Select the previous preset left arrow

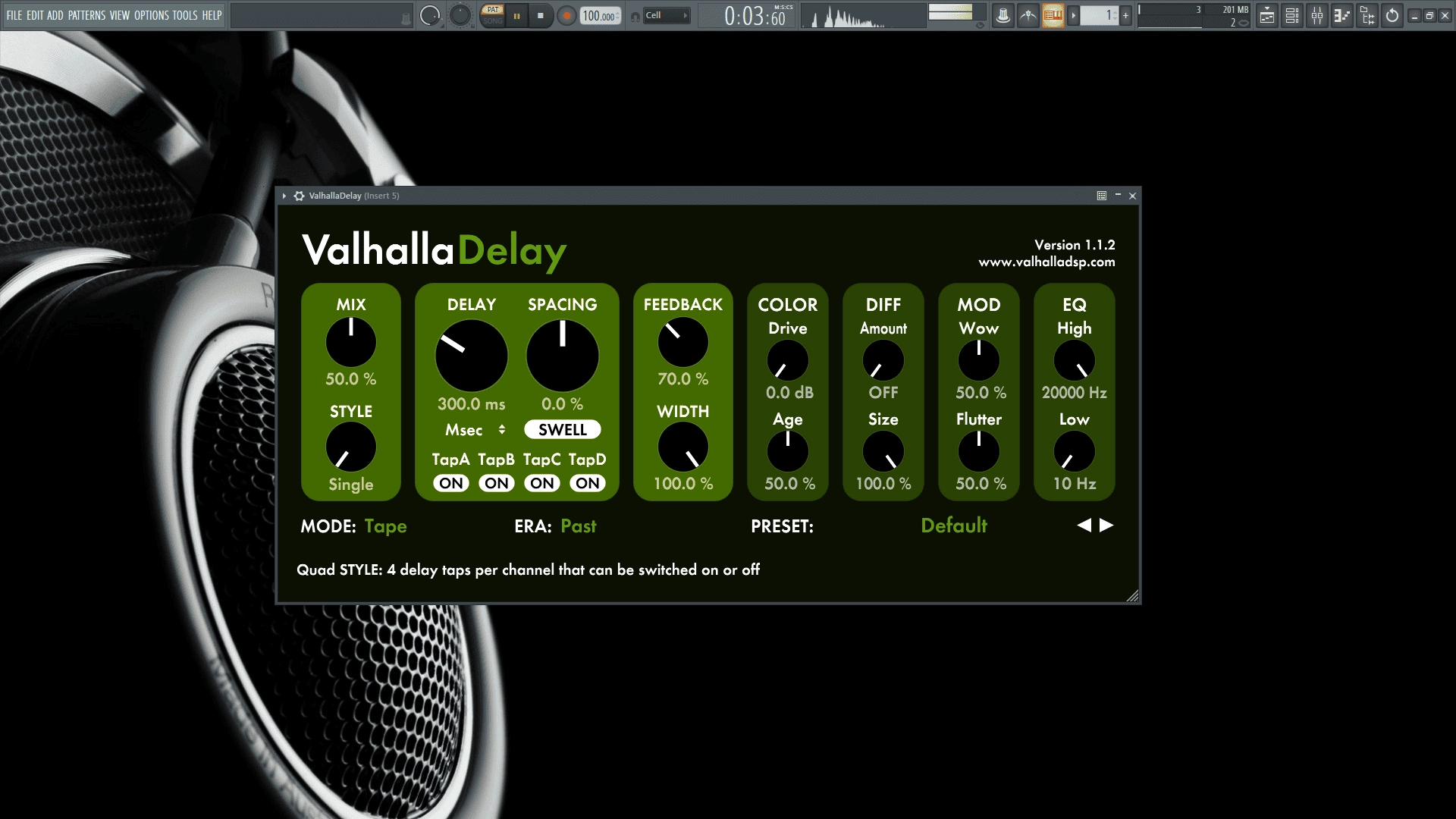coord(1084,525)
